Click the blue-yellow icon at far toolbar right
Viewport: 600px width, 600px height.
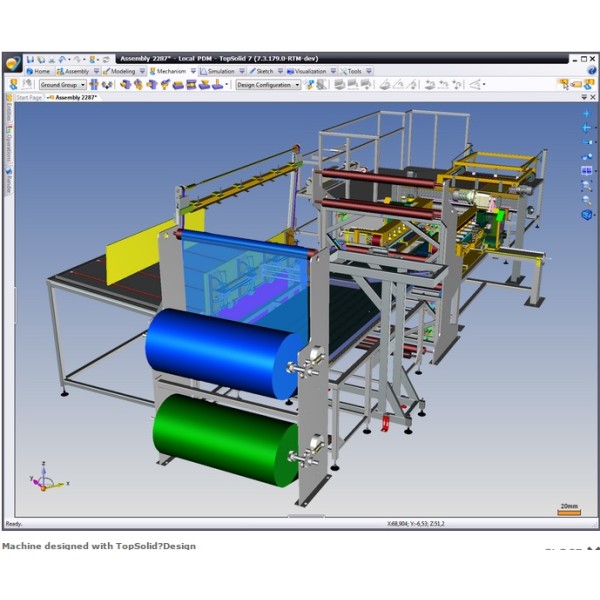589,84
